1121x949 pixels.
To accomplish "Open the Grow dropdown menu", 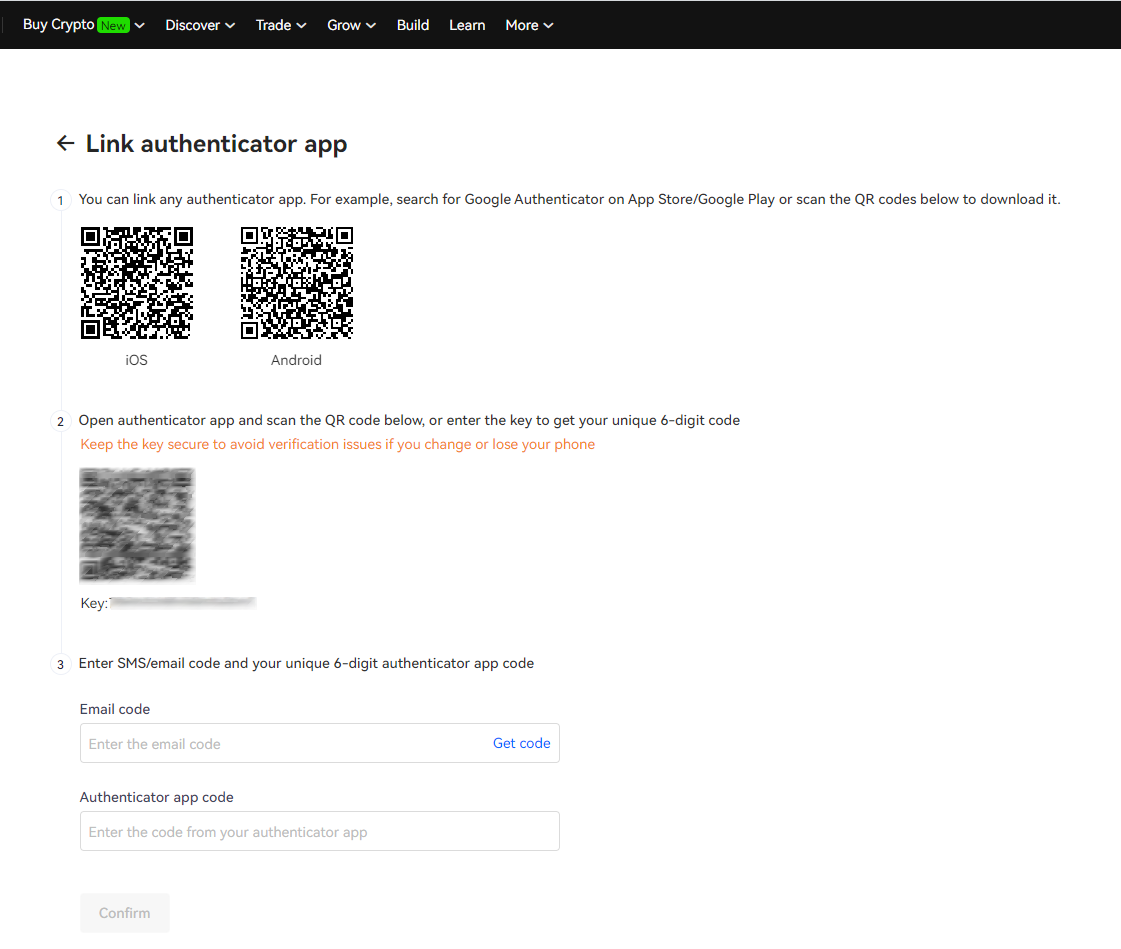I will point(351,25).
